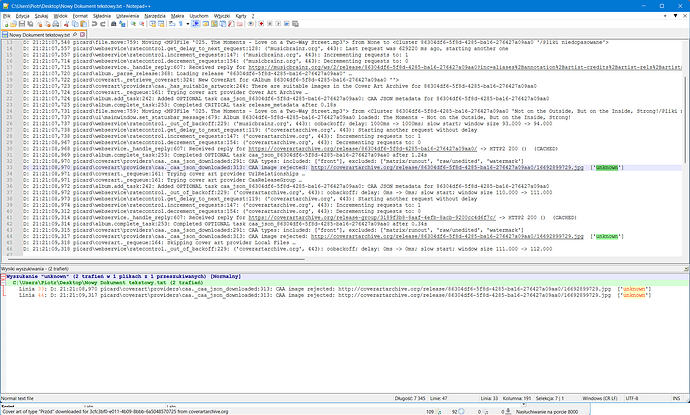Open the coverartarchive release link on line 30

(x=363, y=149)
